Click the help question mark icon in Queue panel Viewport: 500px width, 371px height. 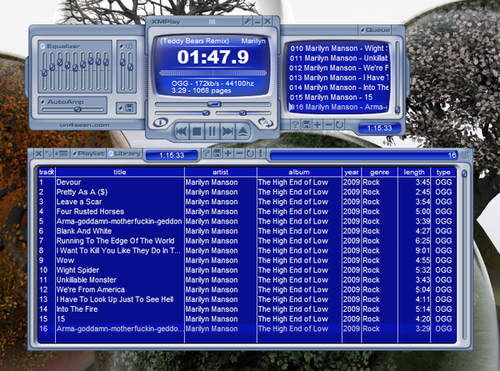[x=295, y=125]
